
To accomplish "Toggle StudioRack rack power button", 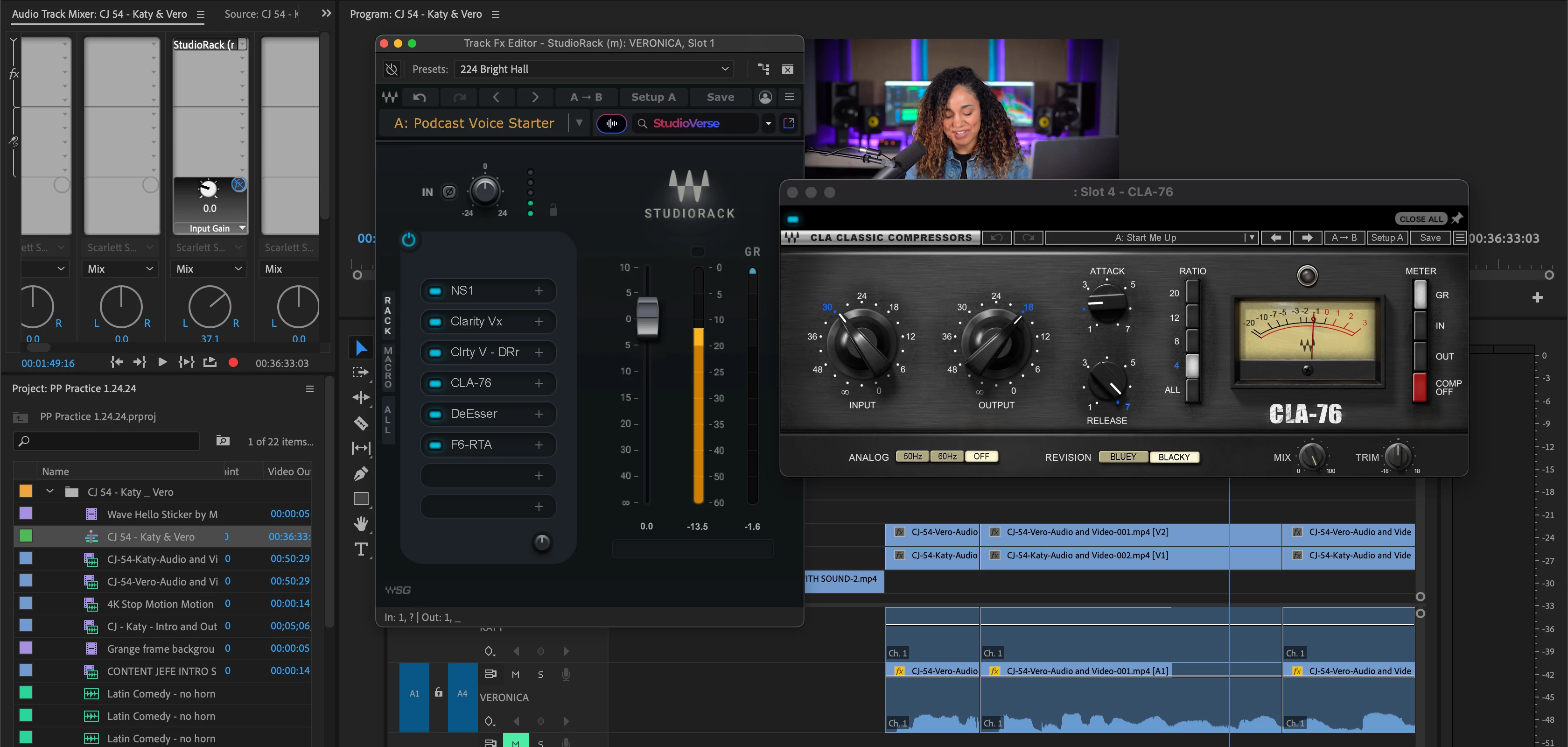I will click(408, 240).
